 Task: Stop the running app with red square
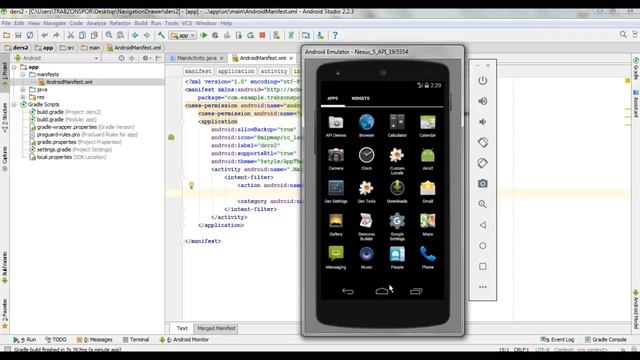point(262,36)
